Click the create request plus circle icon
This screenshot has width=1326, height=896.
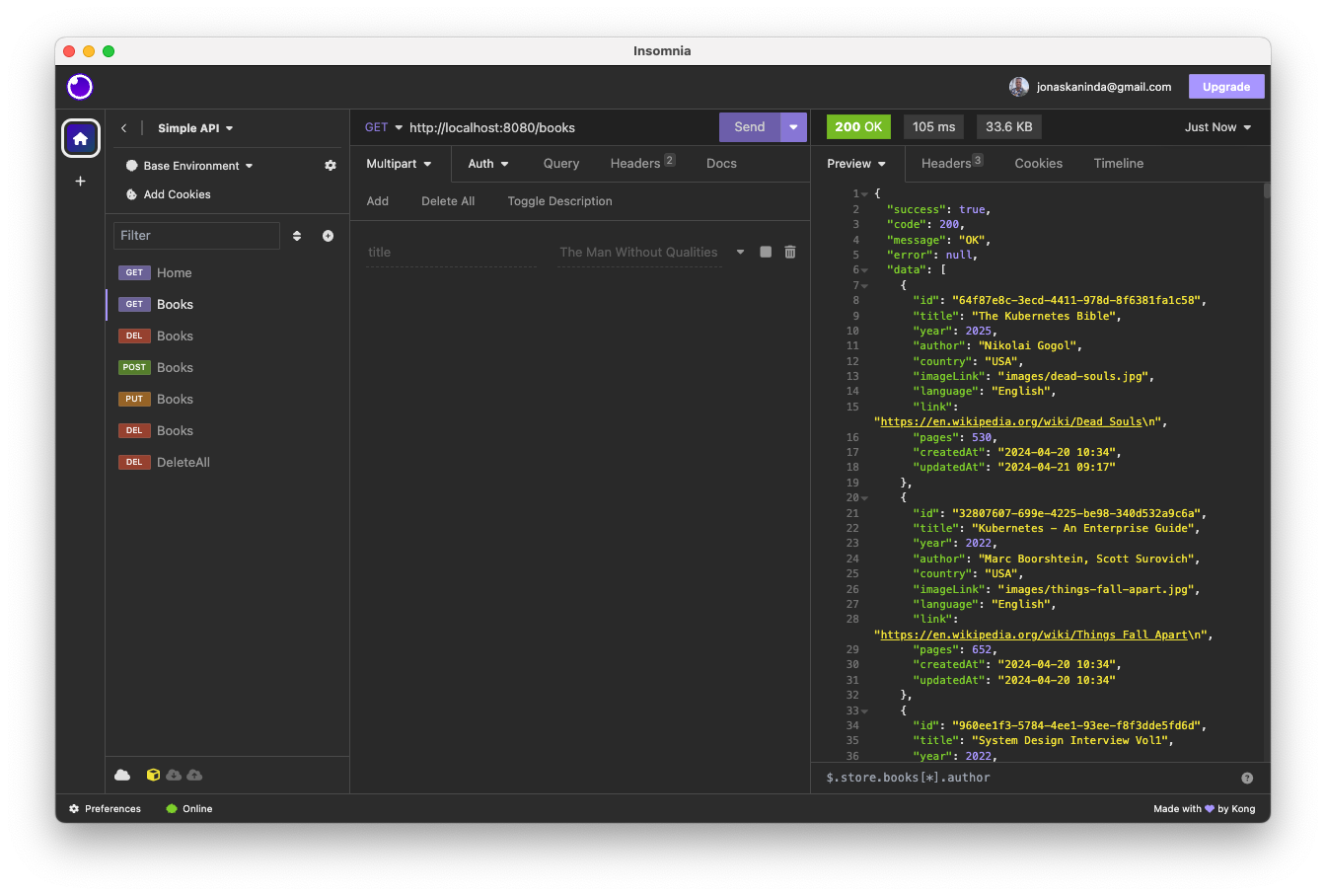(328, 236)
